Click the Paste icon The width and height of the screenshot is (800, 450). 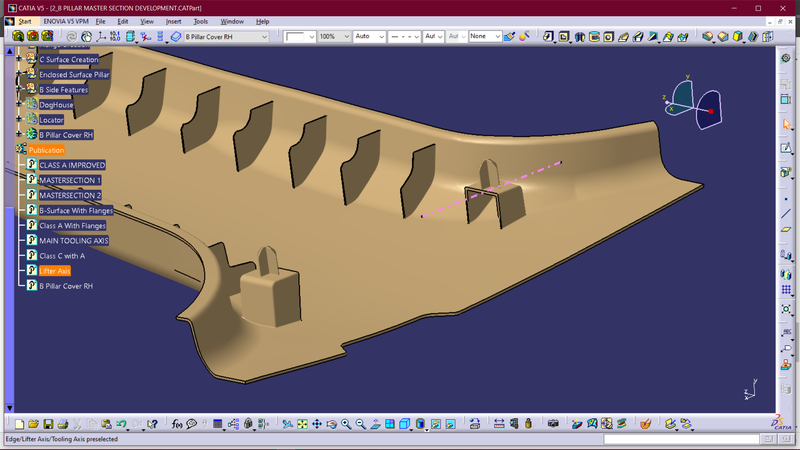click(x=106, y=424)
